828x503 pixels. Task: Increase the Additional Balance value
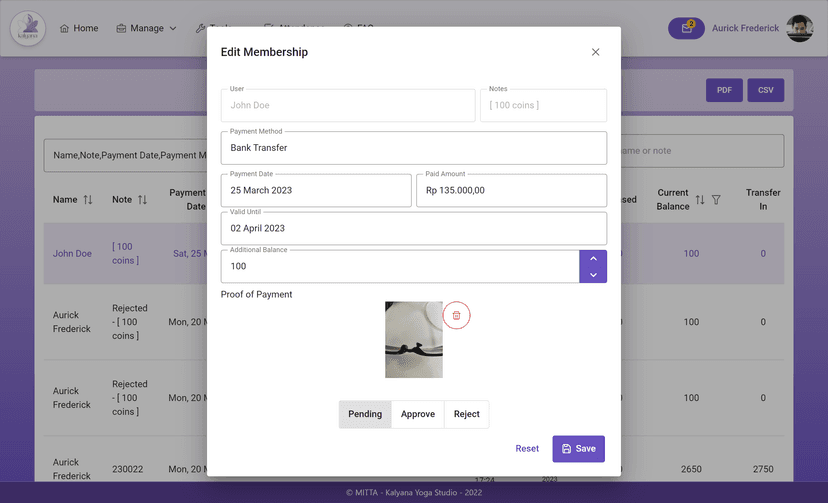point(593,259)
